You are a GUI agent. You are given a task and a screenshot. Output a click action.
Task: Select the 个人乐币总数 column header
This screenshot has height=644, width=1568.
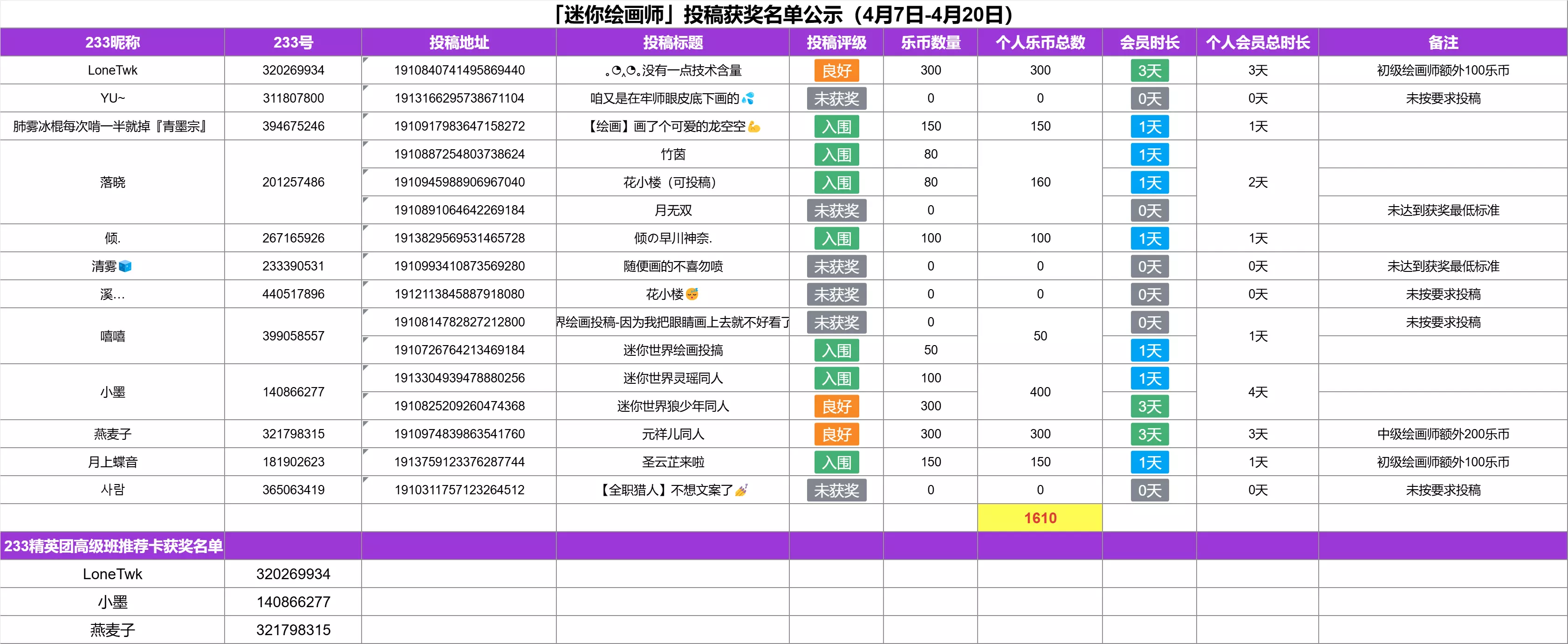click(x=1040, y=42)
